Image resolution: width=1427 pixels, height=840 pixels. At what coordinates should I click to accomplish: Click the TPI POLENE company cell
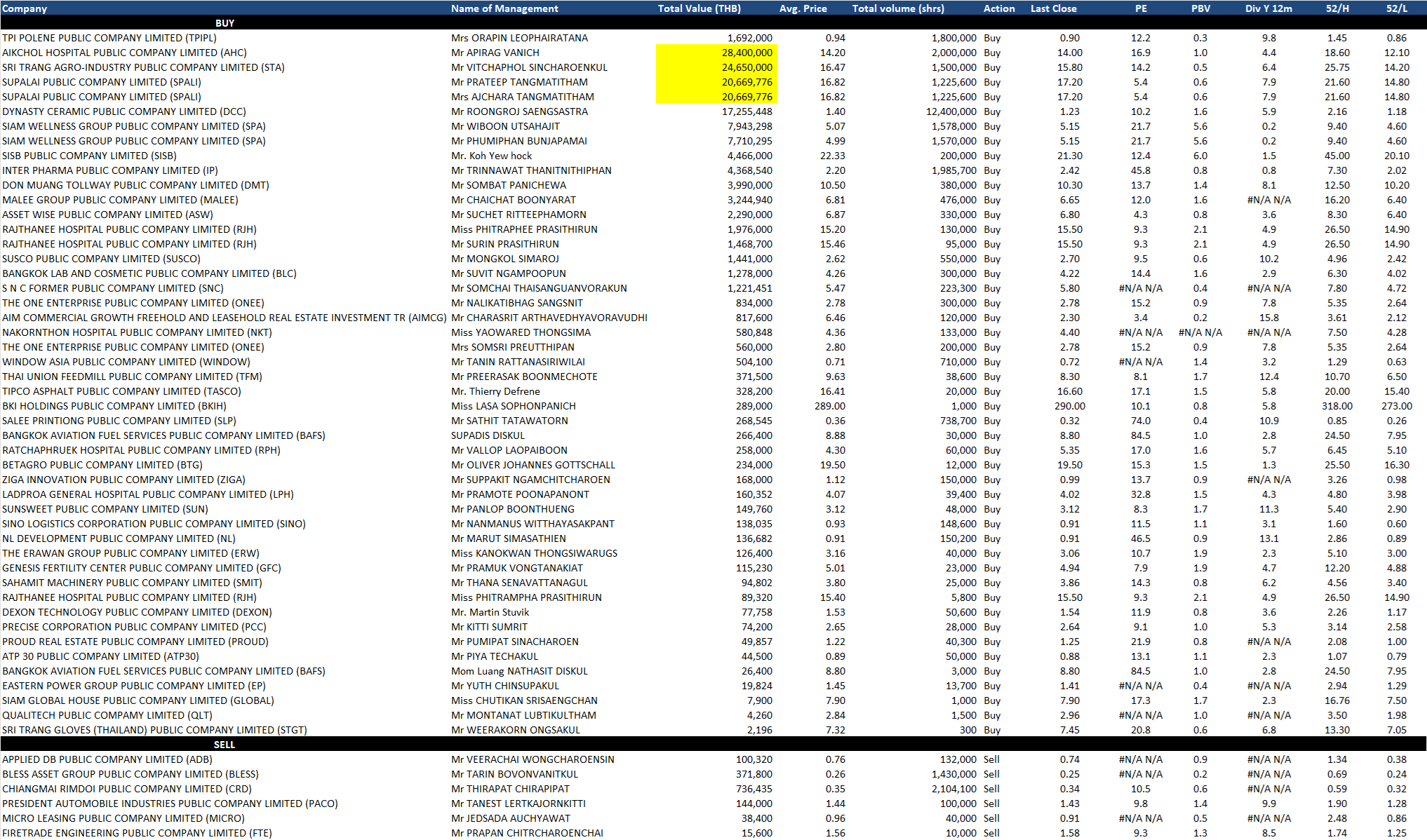[x=109, y=38]
